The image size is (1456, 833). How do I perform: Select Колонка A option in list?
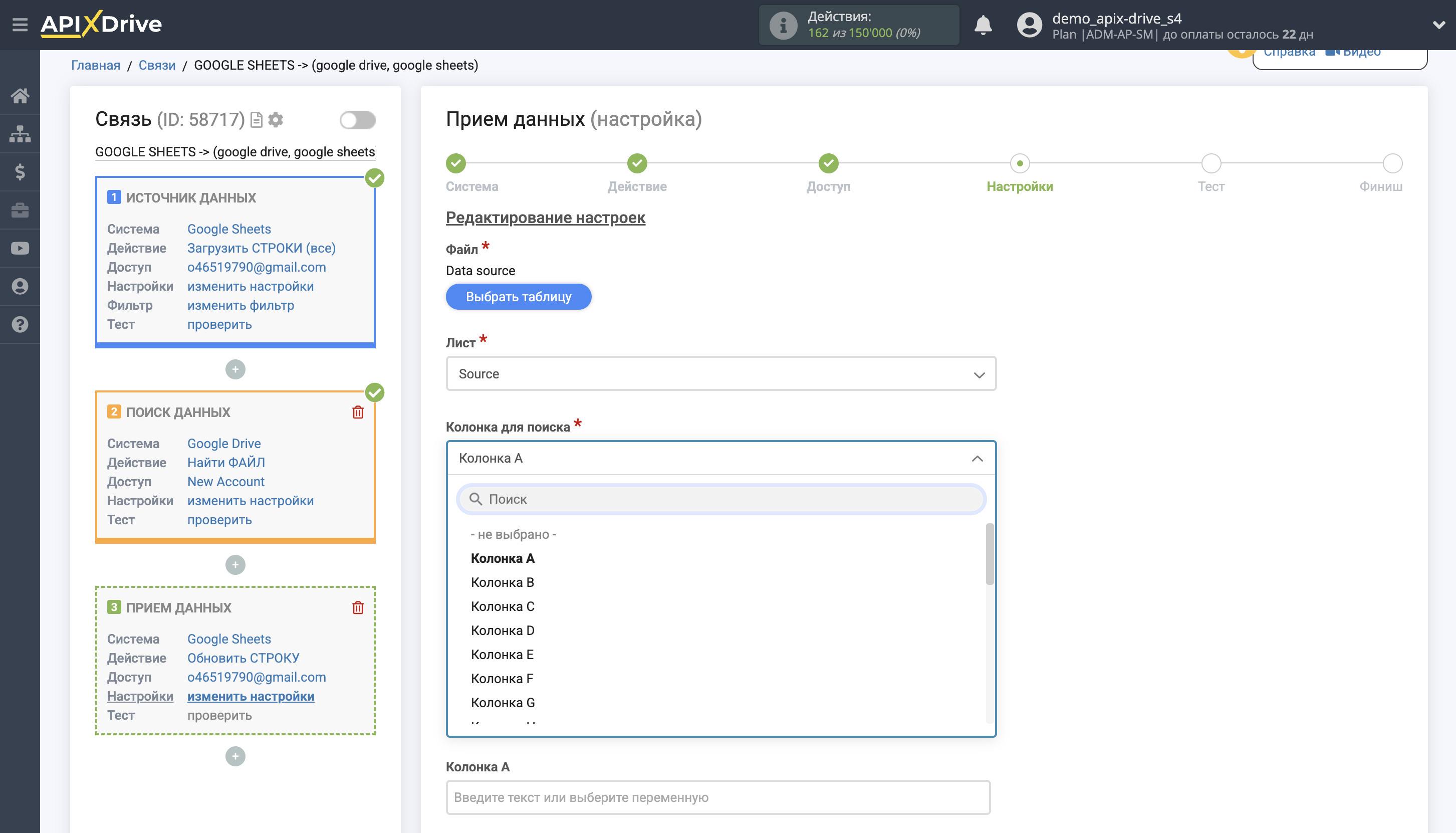coord(503,558)
